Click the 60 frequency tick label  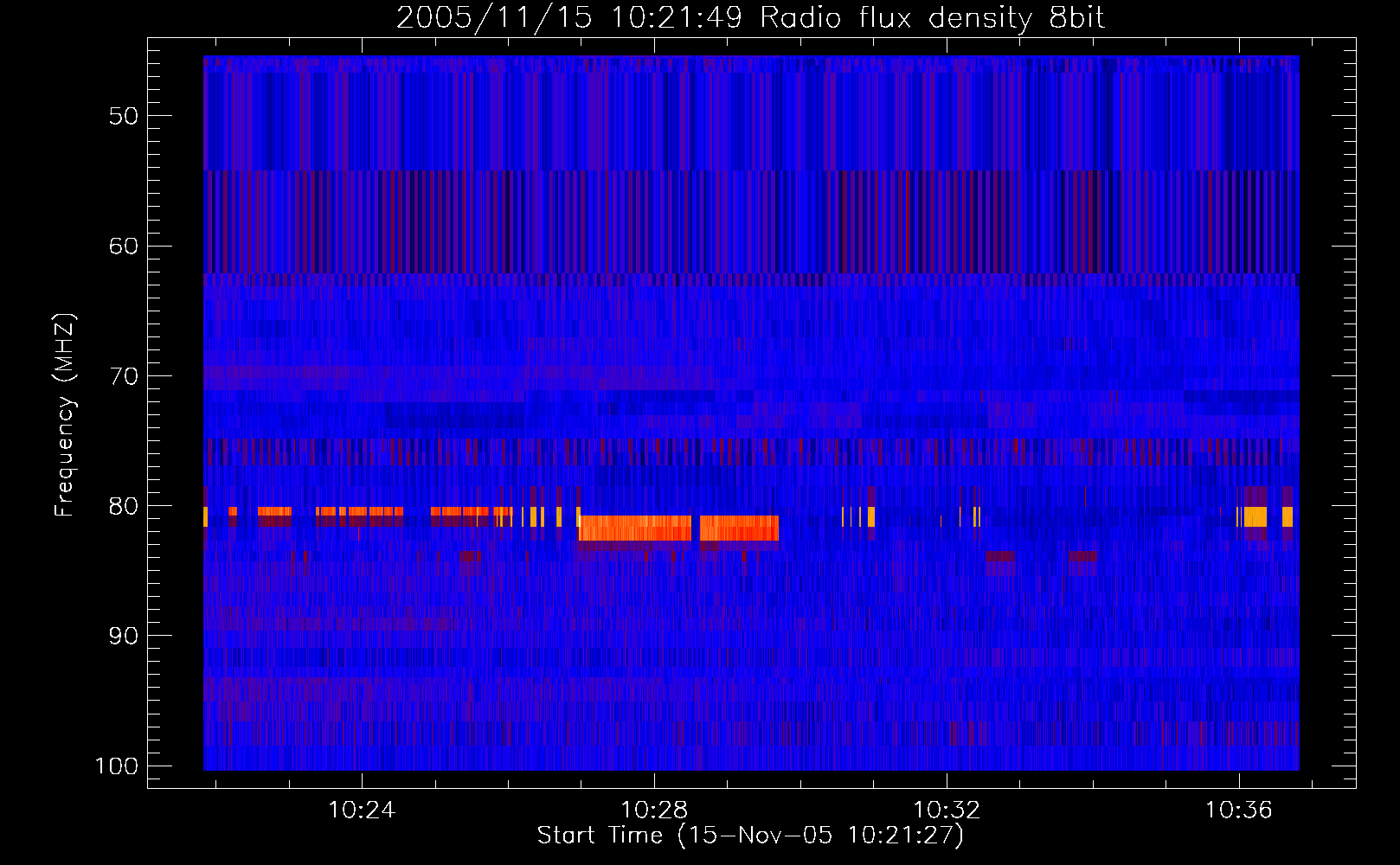124,246
